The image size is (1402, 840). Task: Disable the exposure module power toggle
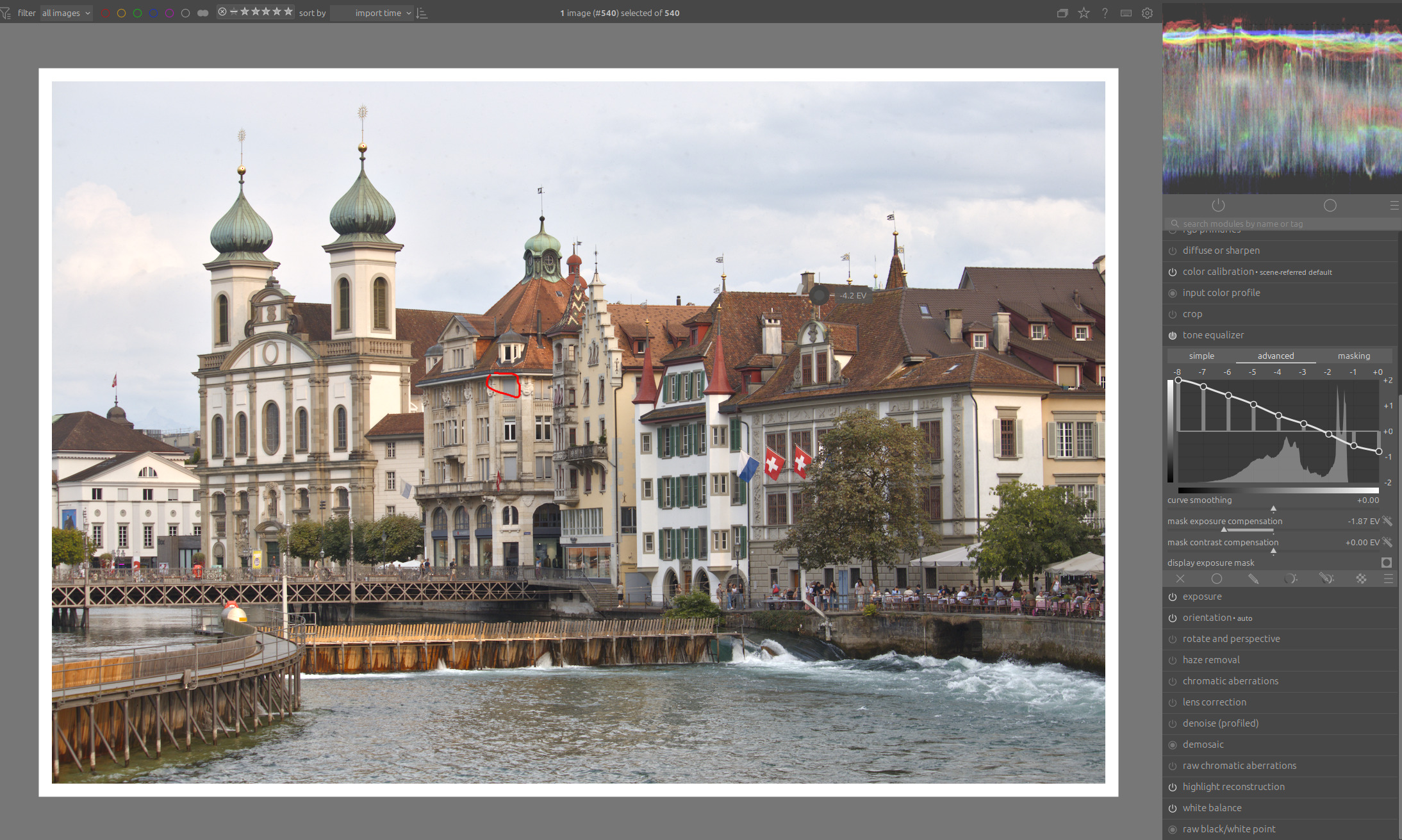1173,597
